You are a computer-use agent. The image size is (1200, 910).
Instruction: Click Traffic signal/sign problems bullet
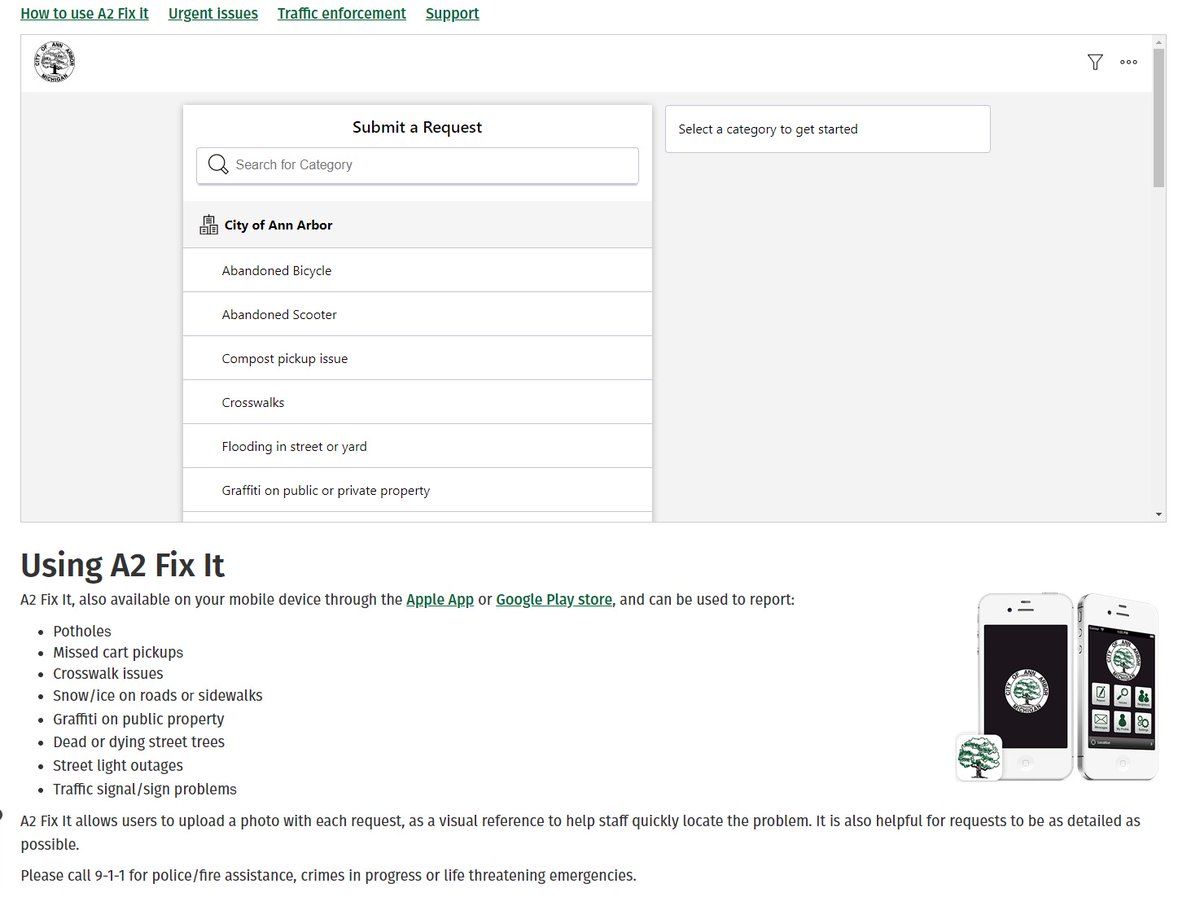click(x=145, y=789)
